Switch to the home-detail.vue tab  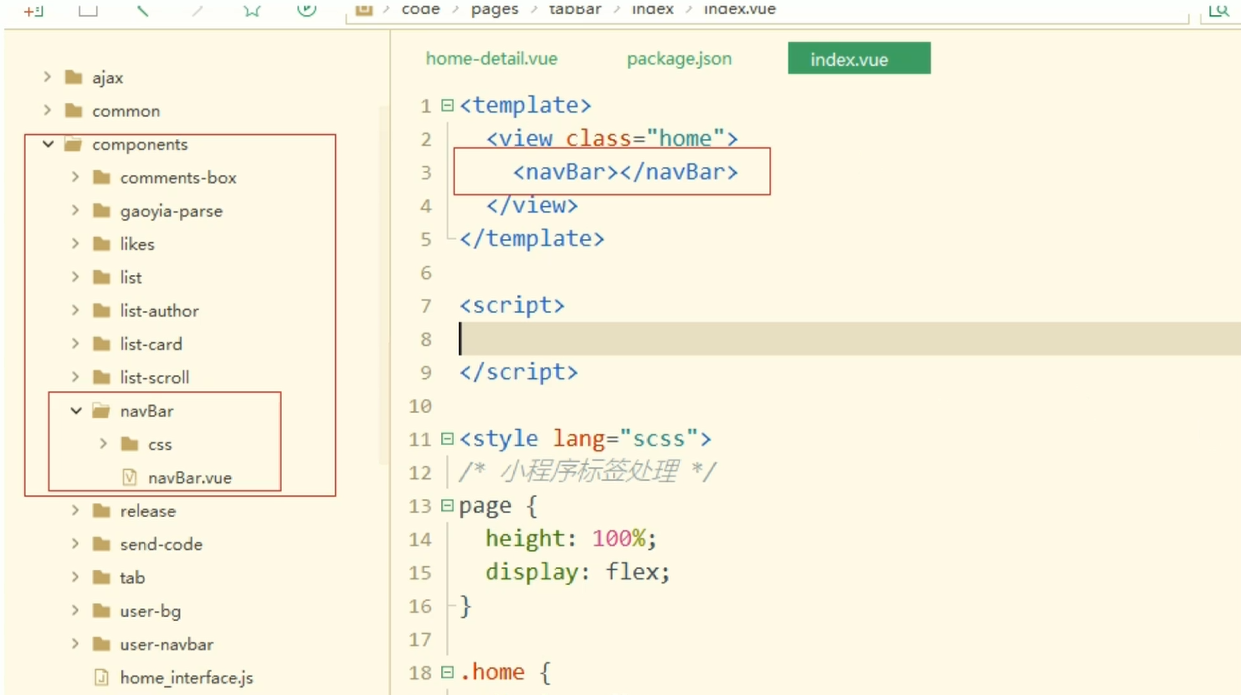click(x=492, y=59)
